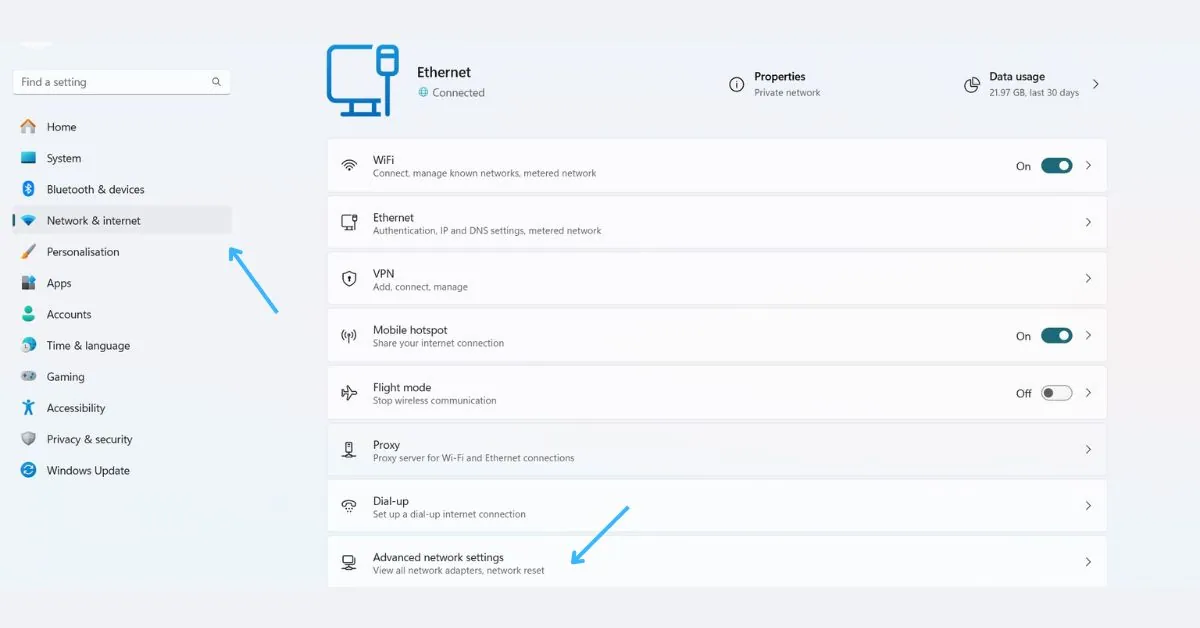Click 'View all network adapters, network reset' text
Image resolution: width=1200 pixels, height=628 pixels.
459,571
